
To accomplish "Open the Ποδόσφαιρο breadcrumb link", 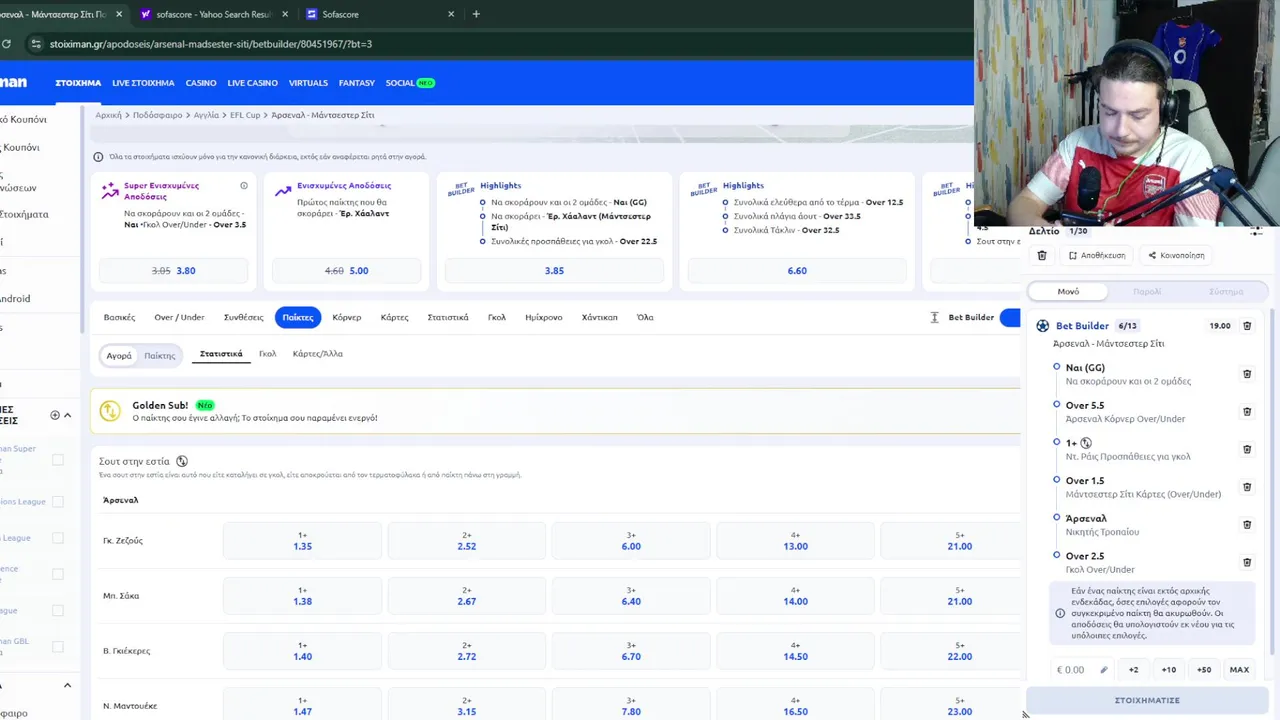I will (x=158, y=115).
